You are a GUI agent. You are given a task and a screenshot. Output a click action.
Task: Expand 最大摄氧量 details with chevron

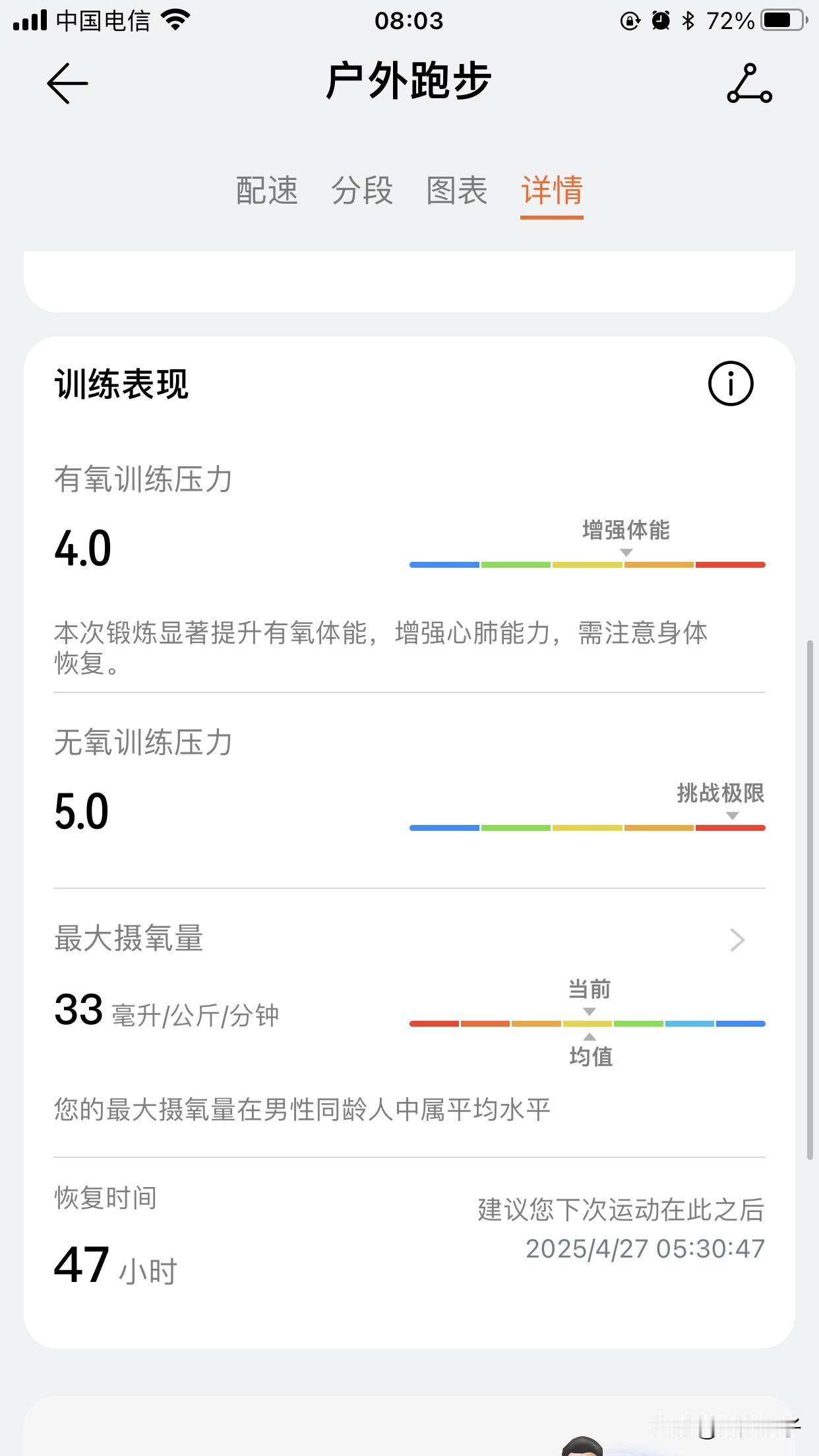[737, 940]
